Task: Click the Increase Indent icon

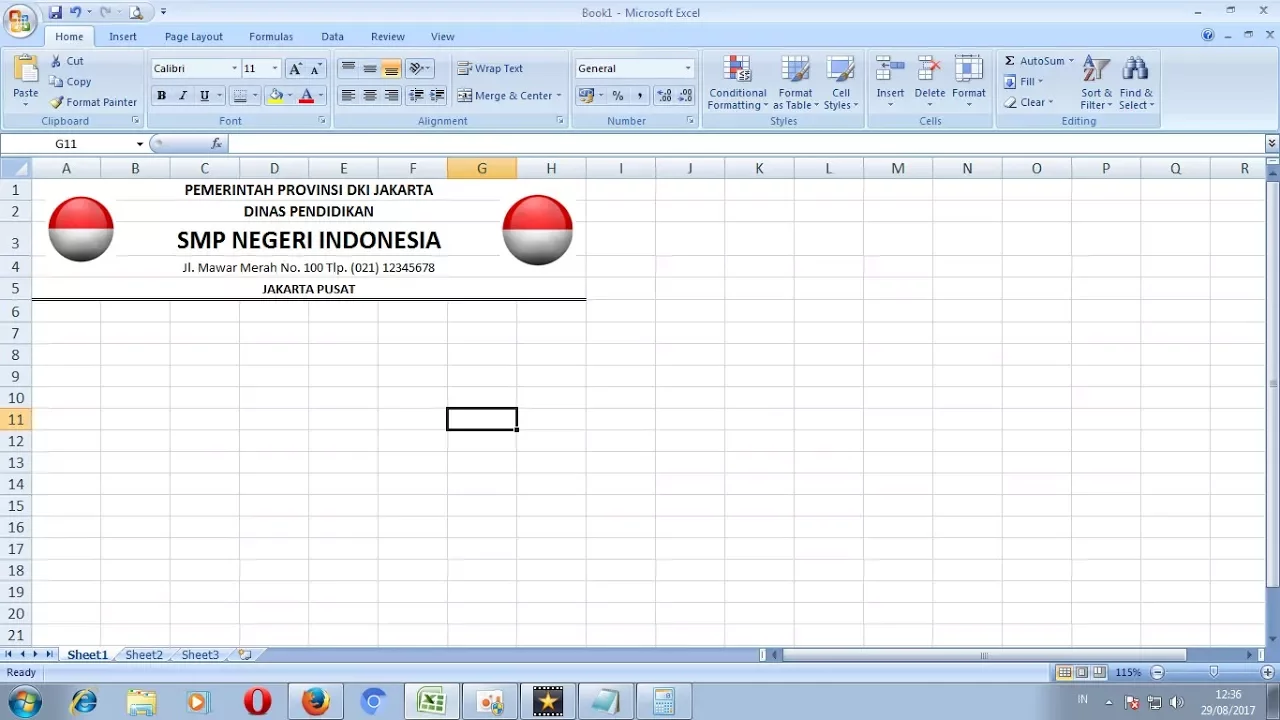Action: click(x=437, y=96)
